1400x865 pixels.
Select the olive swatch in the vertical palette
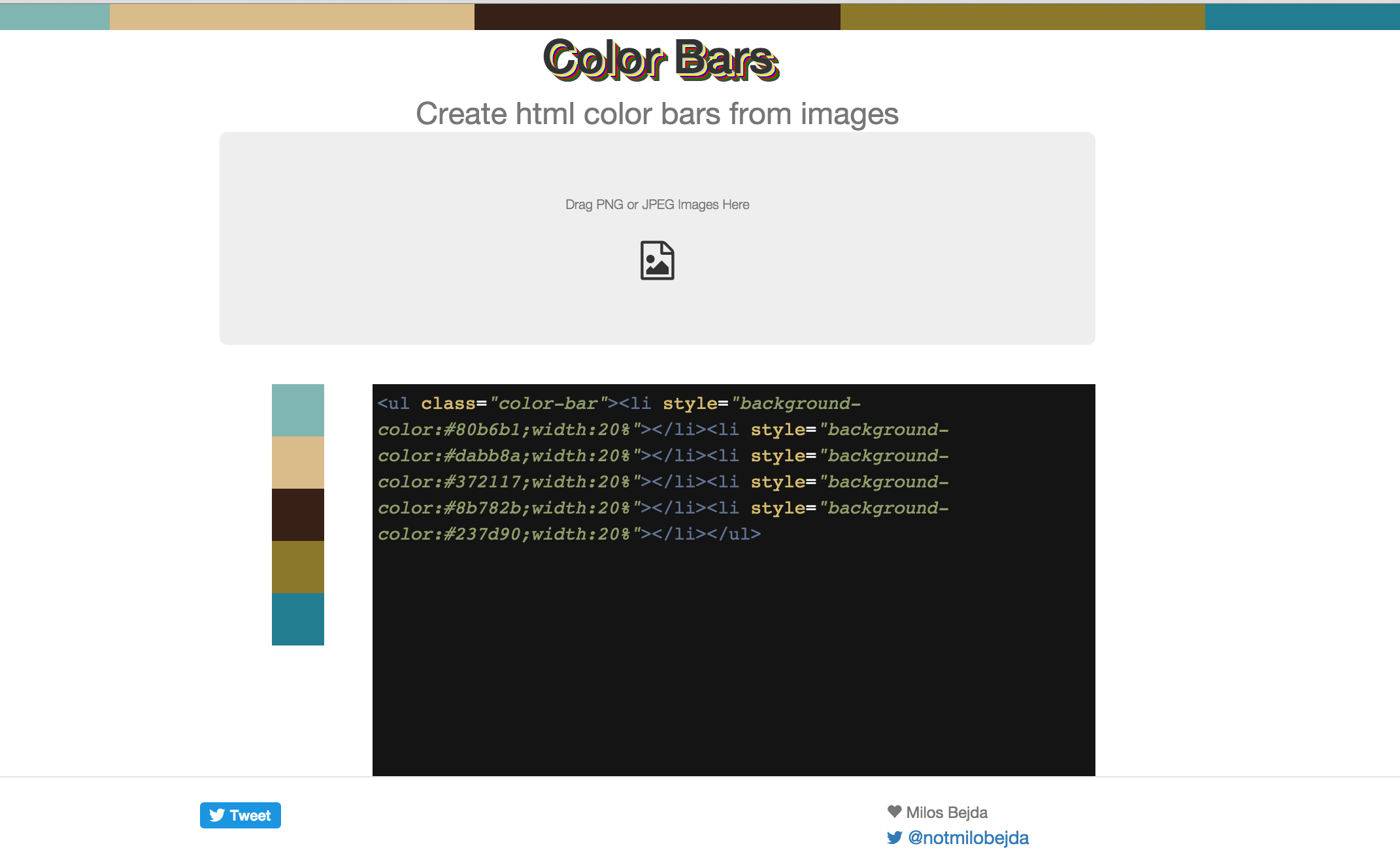click(298, 567)
